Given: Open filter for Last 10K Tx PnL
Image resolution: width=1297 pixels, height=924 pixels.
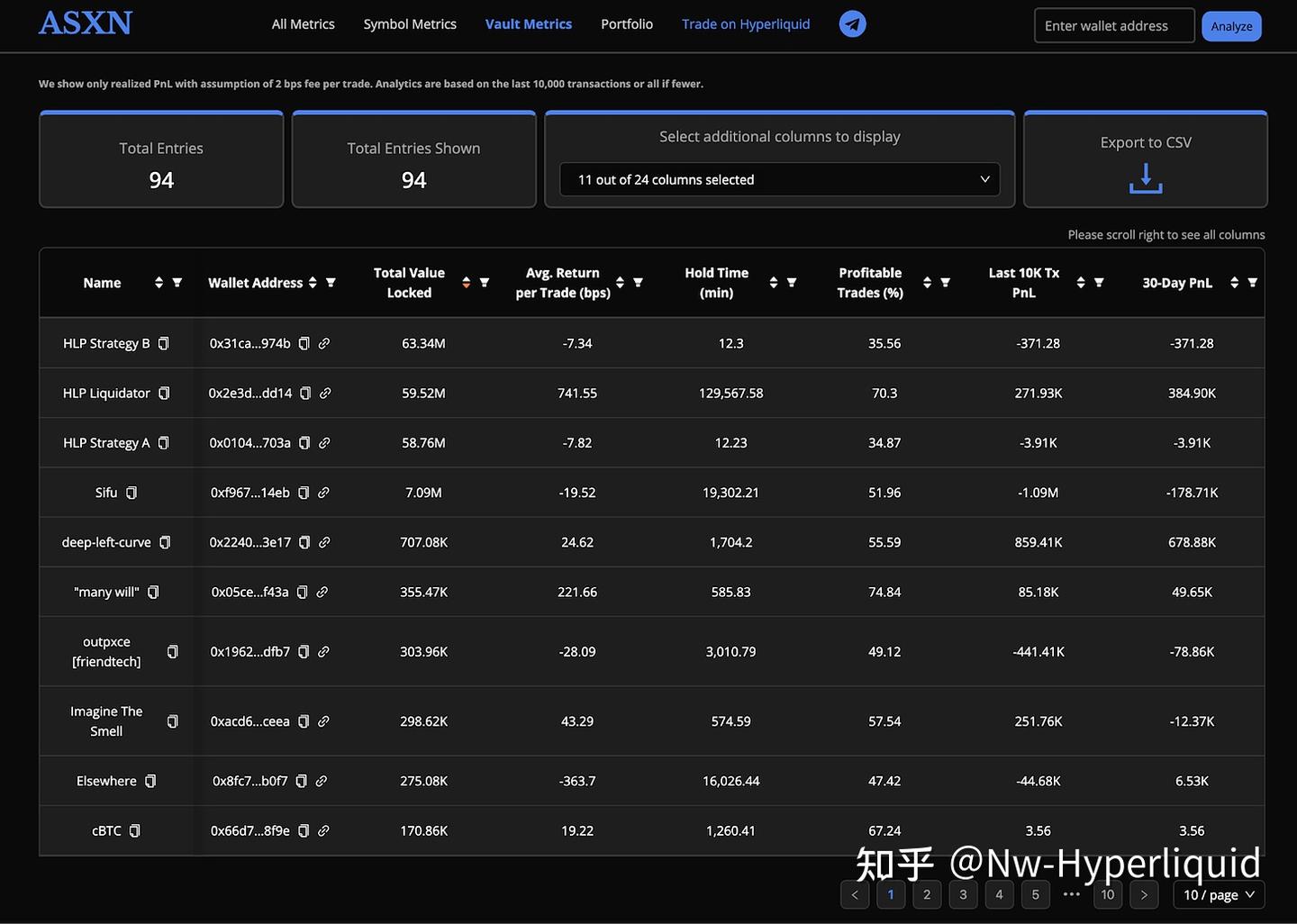Looking at the screenshot, I should pos(1099,283).
